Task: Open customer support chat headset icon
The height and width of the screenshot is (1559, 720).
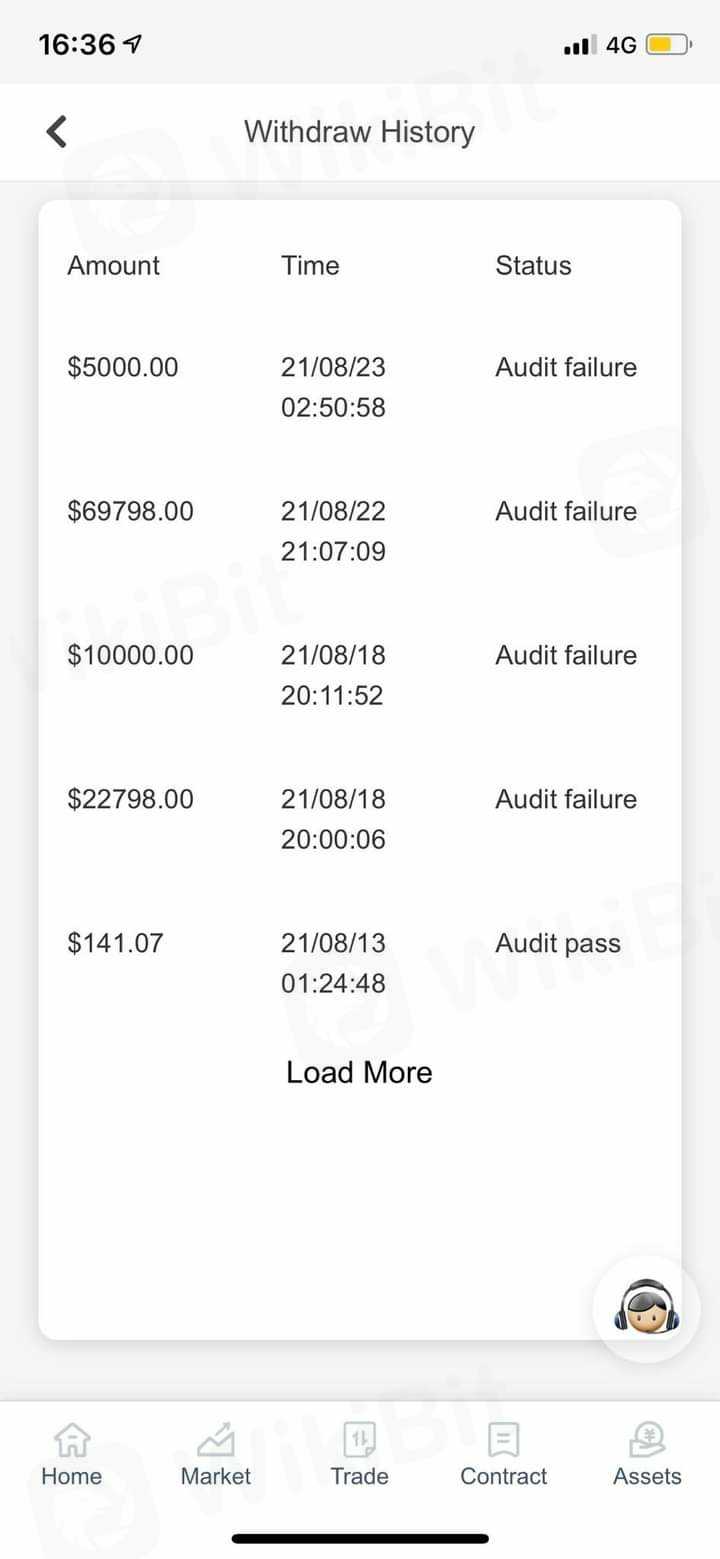Action: [x=646, y=1307]
